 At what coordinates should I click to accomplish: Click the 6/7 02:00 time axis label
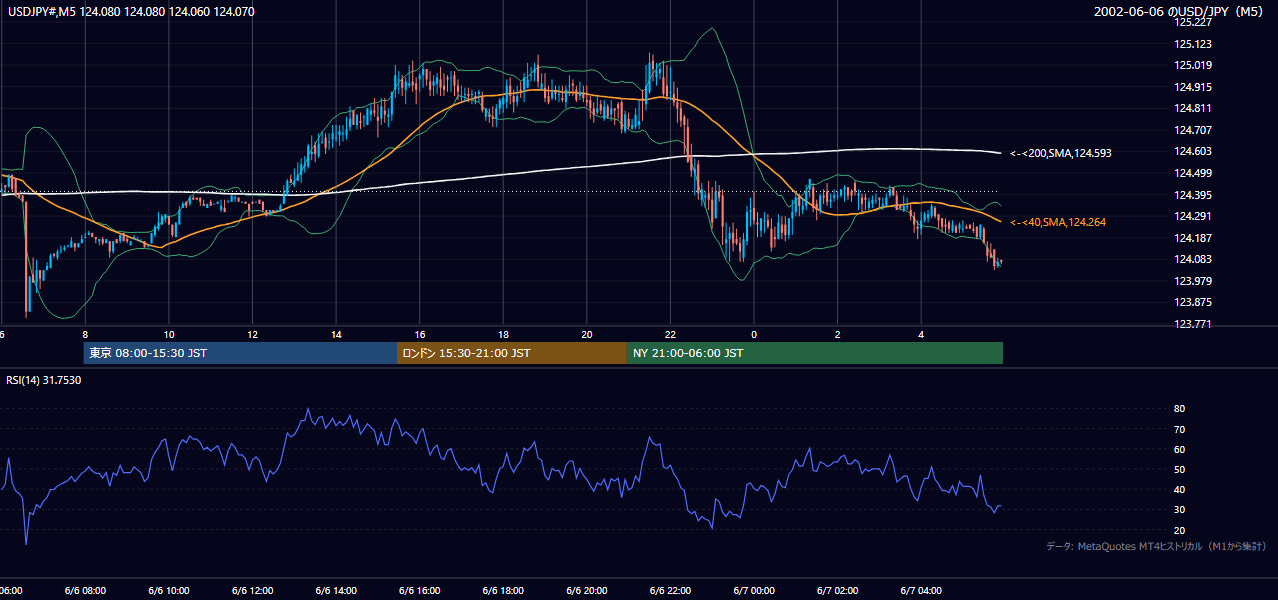tap(838, 591)
